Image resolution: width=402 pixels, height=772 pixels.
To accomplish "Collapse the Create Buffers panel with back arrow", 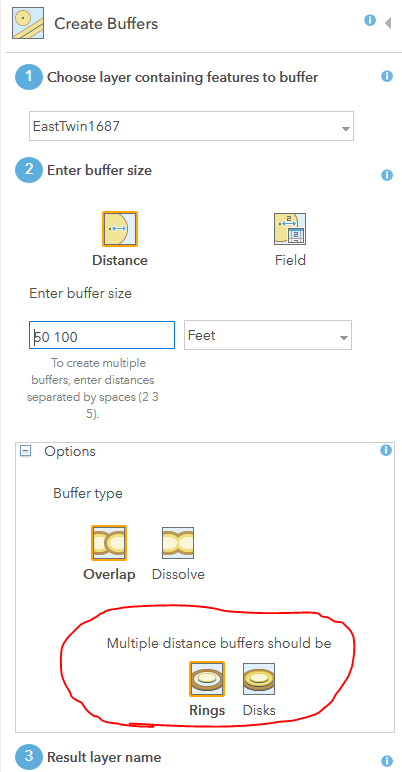I will click(388, 23).
